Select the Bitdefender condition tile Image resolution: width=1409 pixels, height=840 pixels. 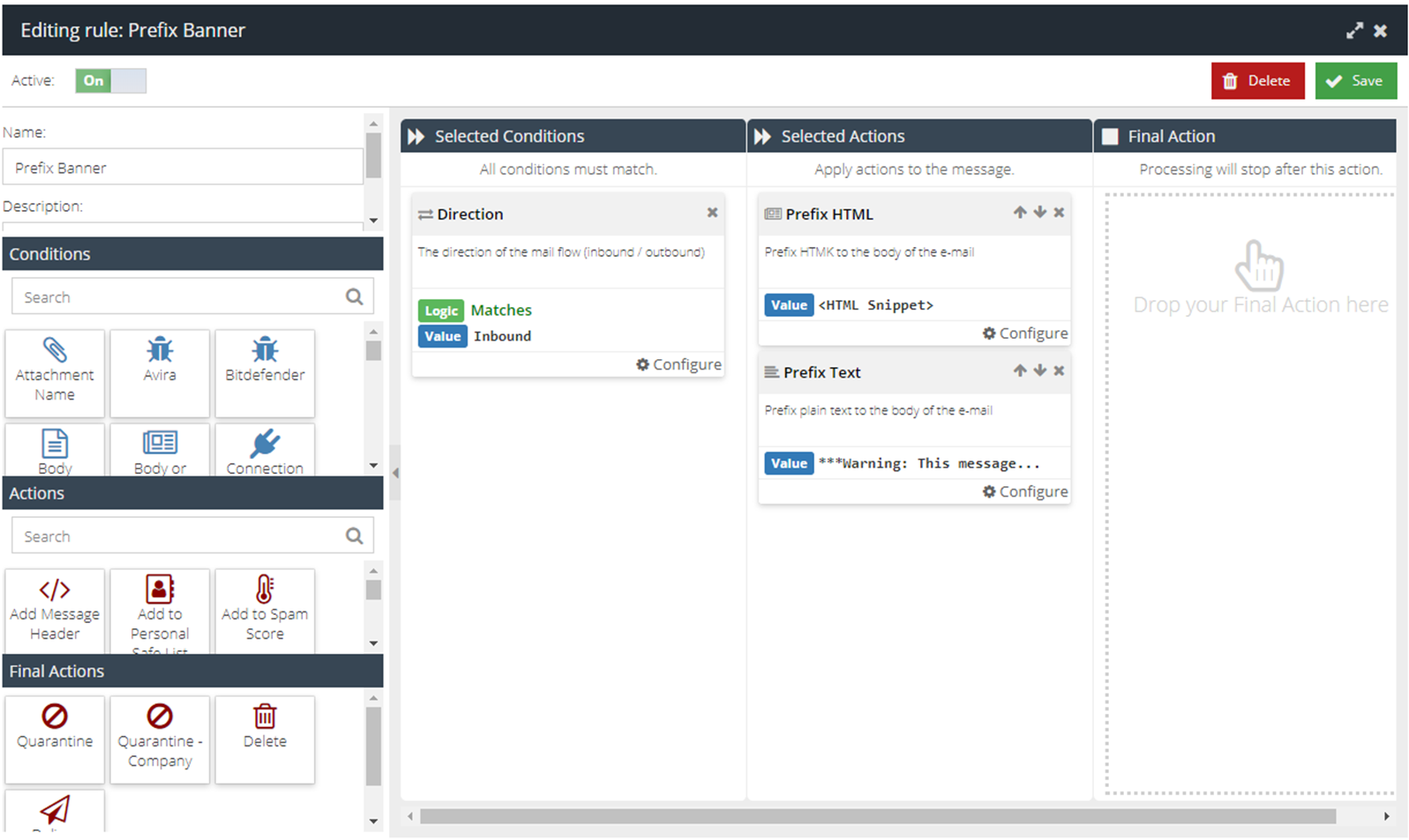click(x=265, y=373)
